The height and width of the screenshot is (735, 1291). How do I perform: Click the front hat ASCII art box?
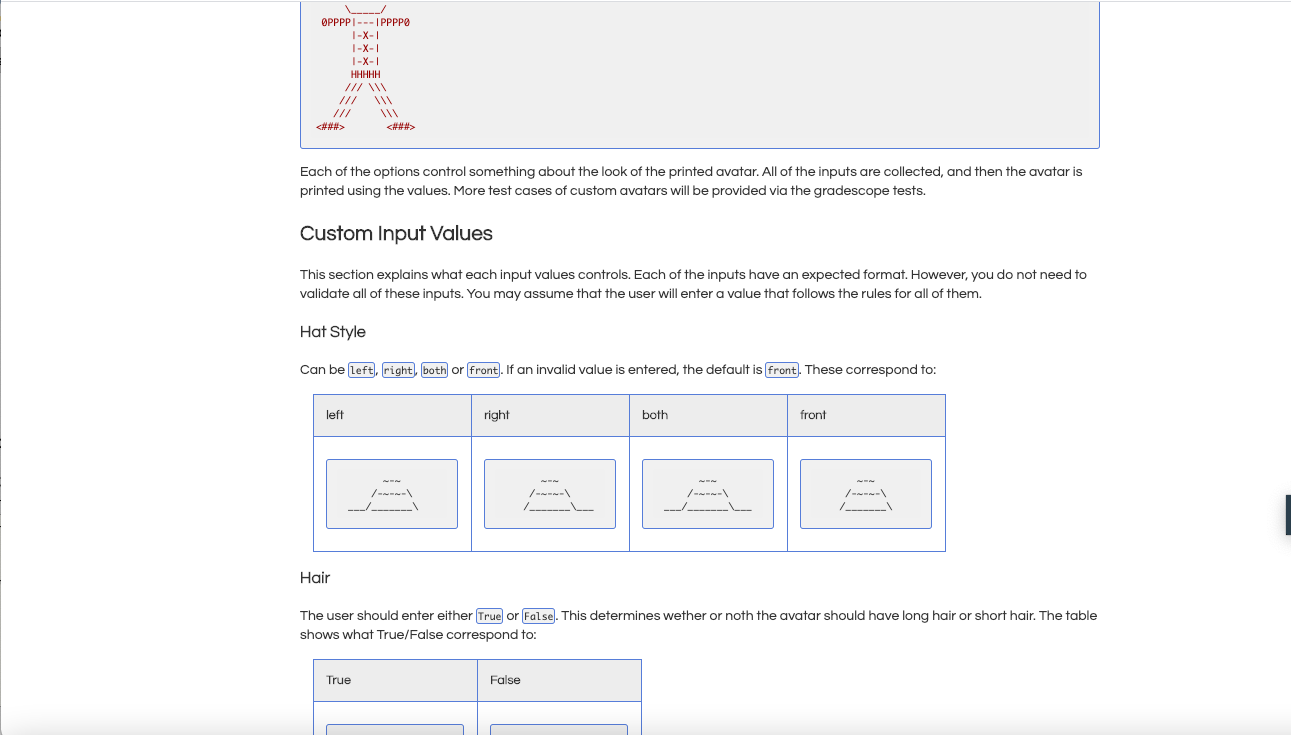866,494
